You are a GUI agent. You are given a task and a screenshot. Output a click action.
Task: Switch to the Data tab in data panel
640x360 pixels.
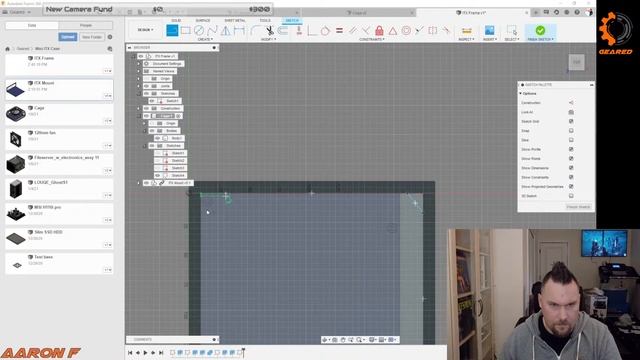tap(32, 25)
